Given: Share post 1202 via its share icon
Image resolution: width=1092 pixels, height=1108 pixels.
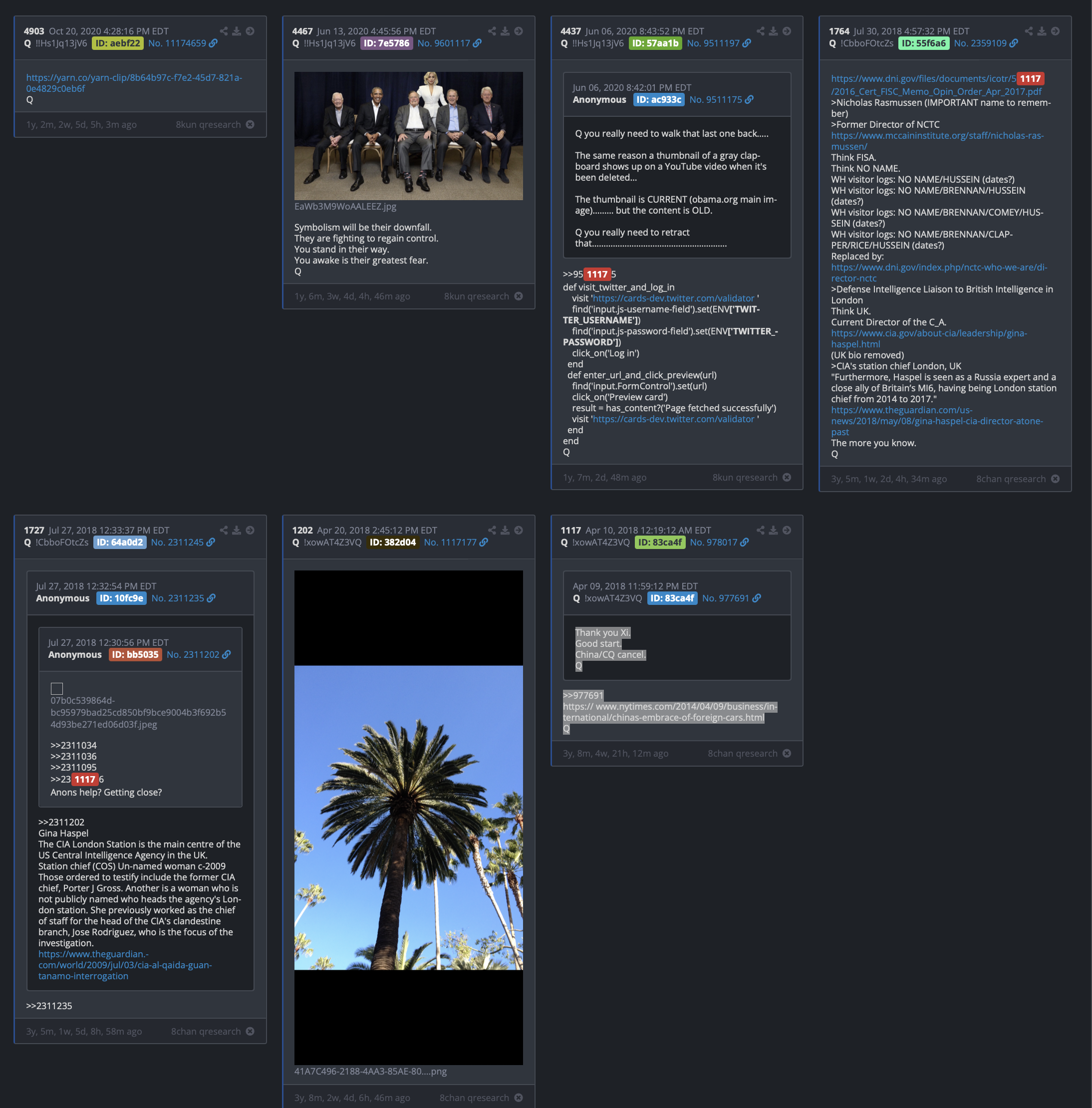Looking at the screenshot, I should pos(492,530).
